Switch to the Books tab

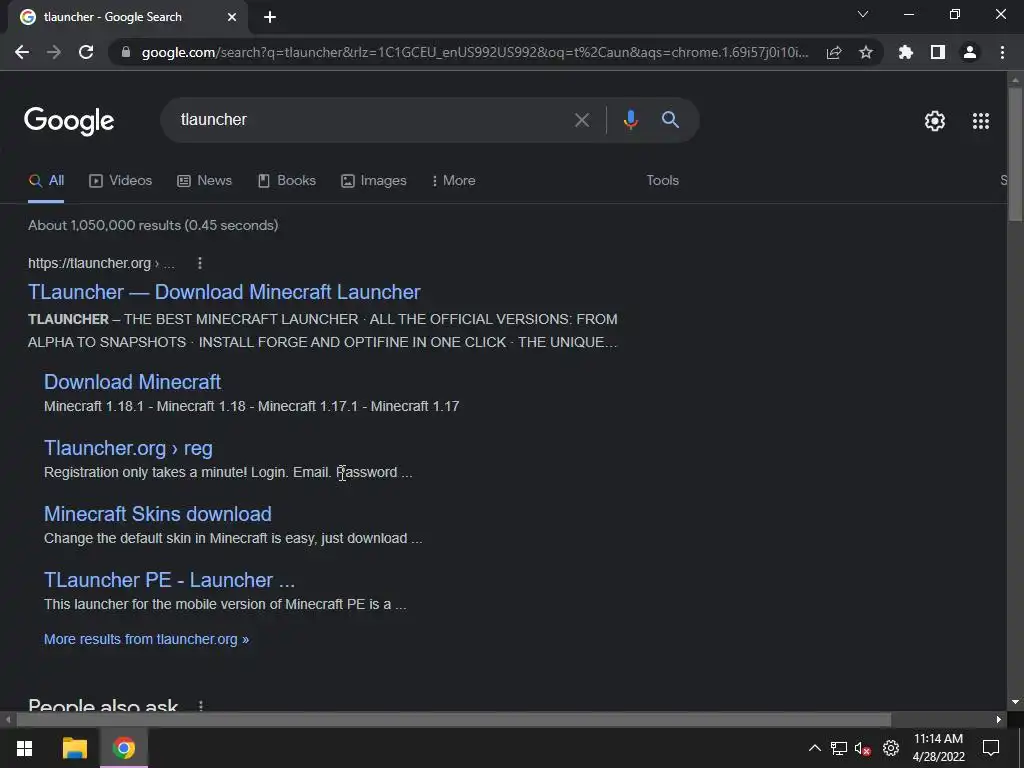coord(287,181)
